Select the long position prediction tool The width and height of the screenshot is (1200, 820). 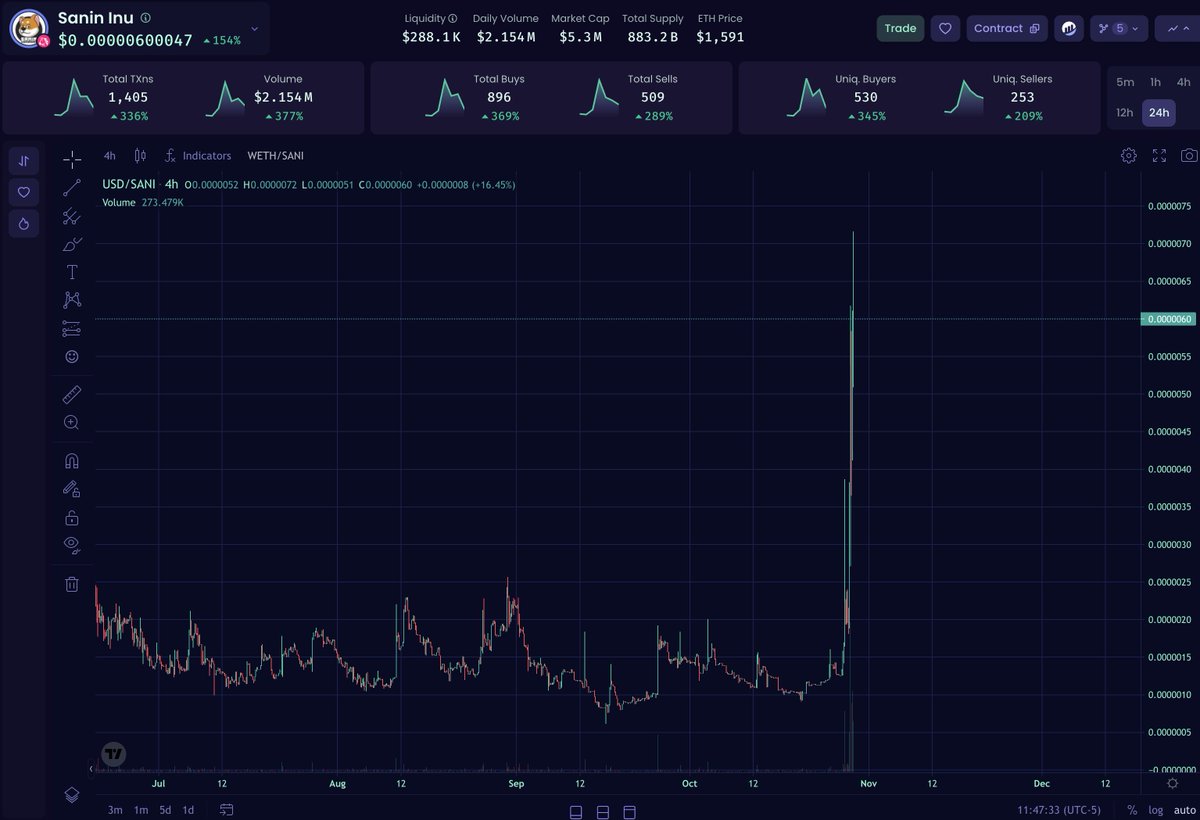point(72,328)
